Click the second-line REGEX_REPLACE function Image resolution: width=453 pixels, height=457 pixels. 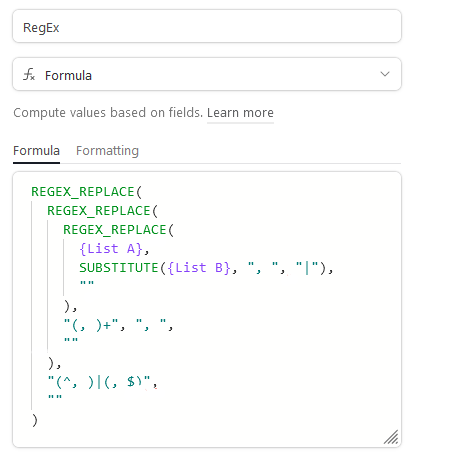99,211
